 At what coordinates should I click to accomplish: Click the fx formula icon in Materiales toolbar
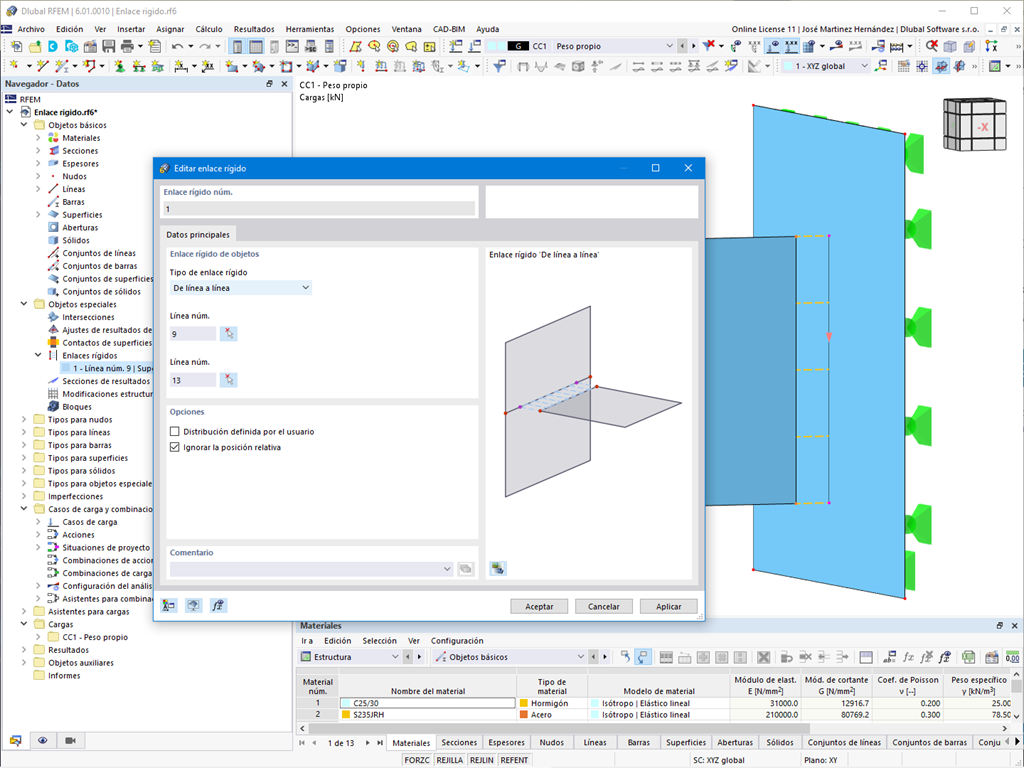(908, 657)
